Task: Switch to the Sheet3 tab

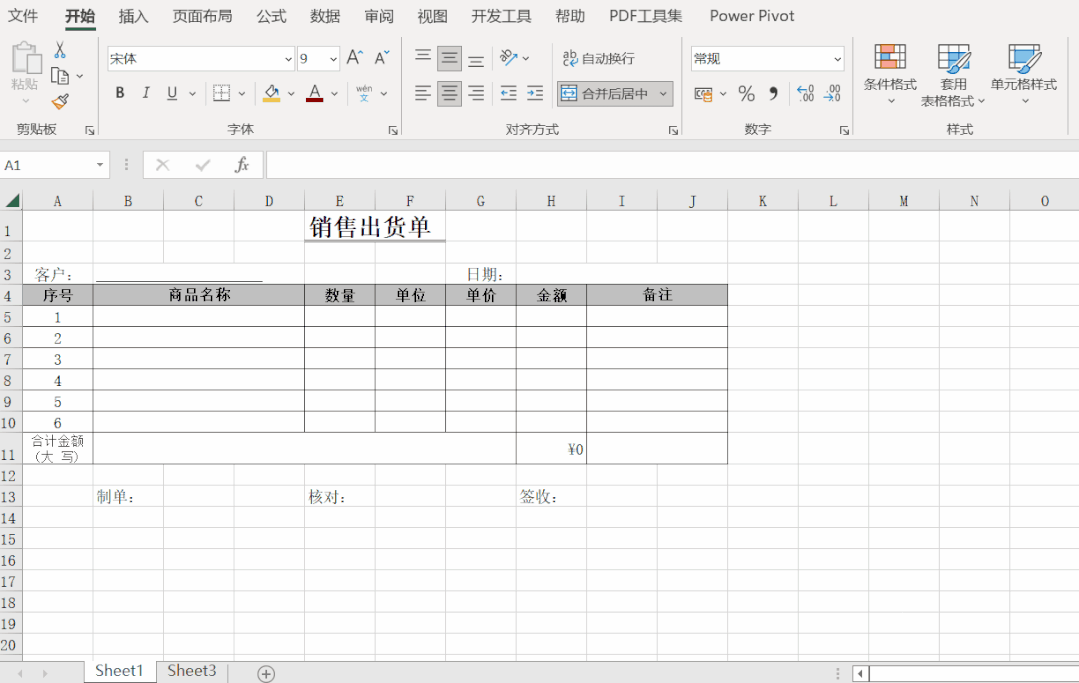Action: [x=191, y=671]
